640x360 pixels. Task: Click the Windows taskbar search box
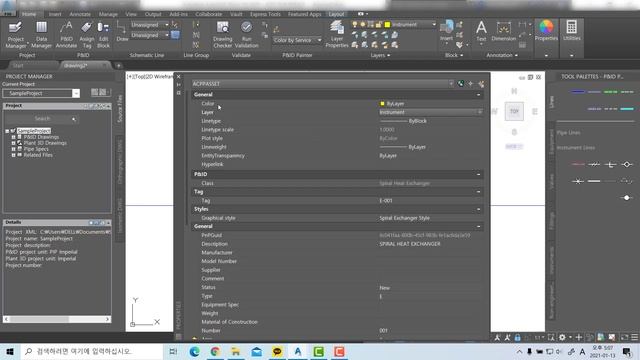point(92,351)
